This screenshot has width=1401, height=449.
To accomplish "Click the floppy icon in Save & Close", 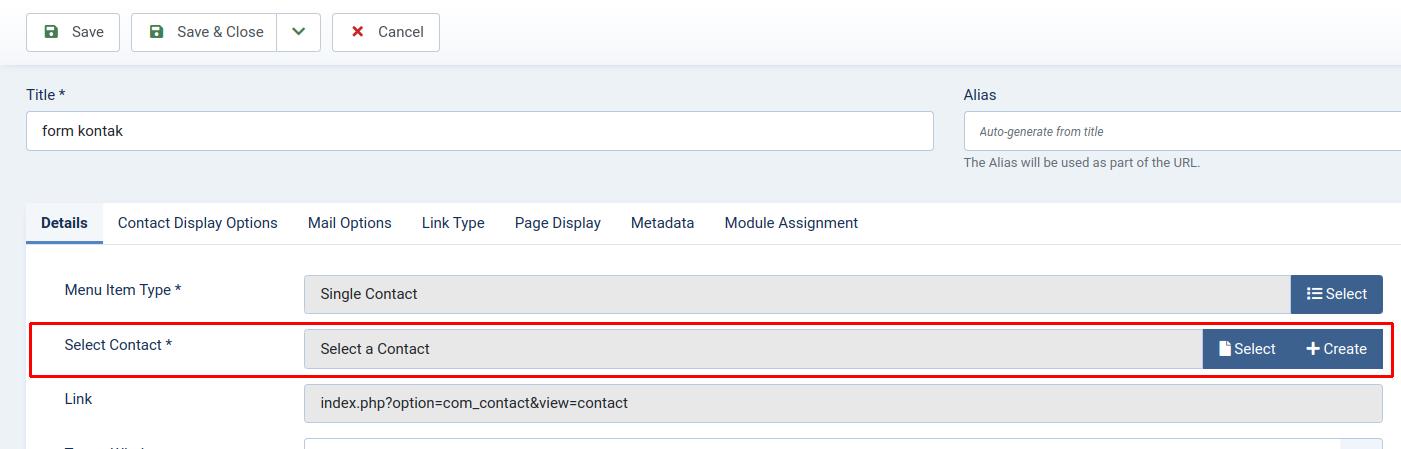I will point(156,32).
